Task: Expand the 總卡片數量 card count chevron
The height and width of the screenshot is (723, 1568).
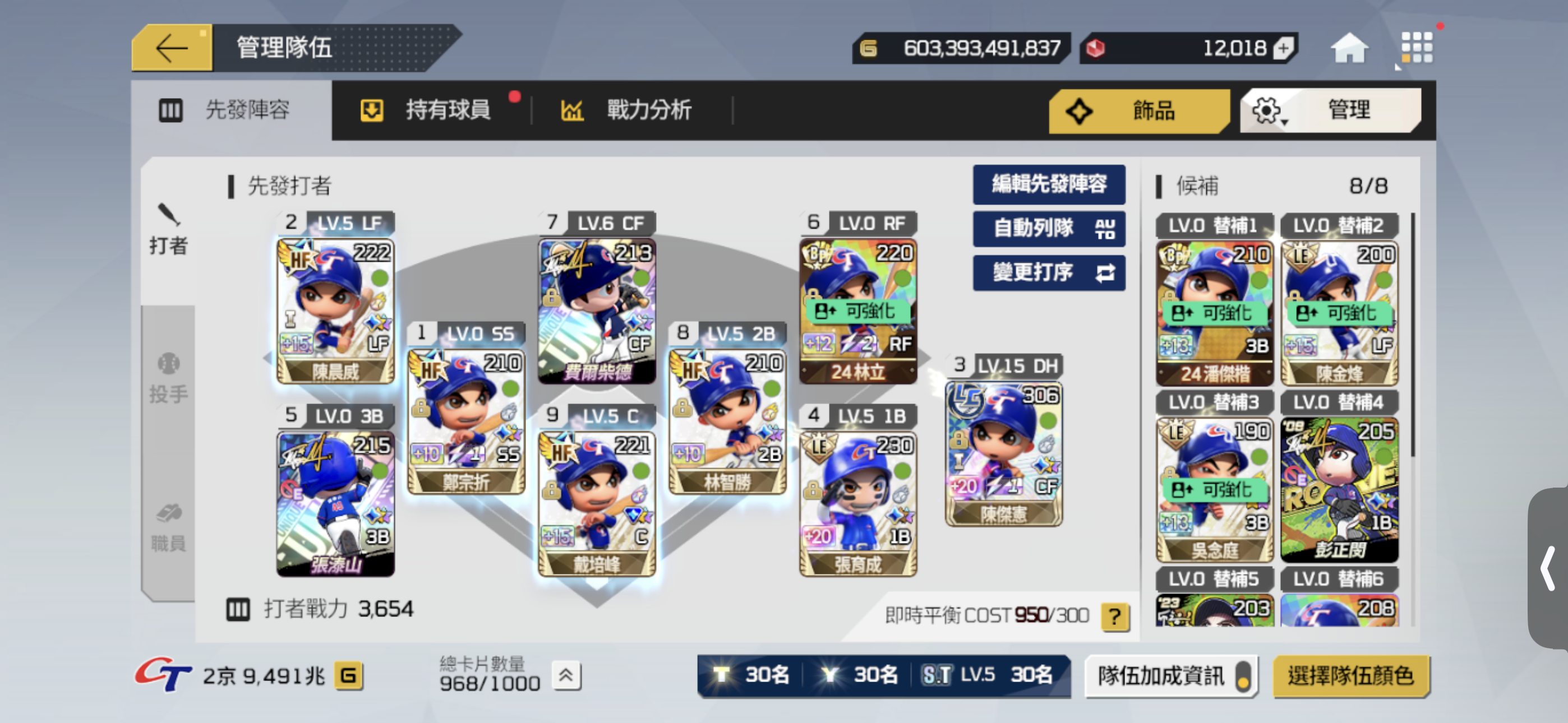Action: pos(566,675)
